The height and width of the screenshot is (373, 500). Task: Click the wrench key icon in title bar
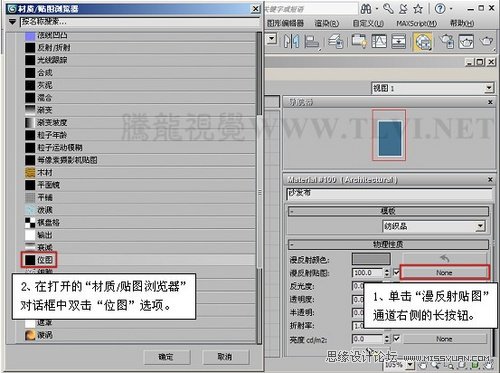click(388, 9)
